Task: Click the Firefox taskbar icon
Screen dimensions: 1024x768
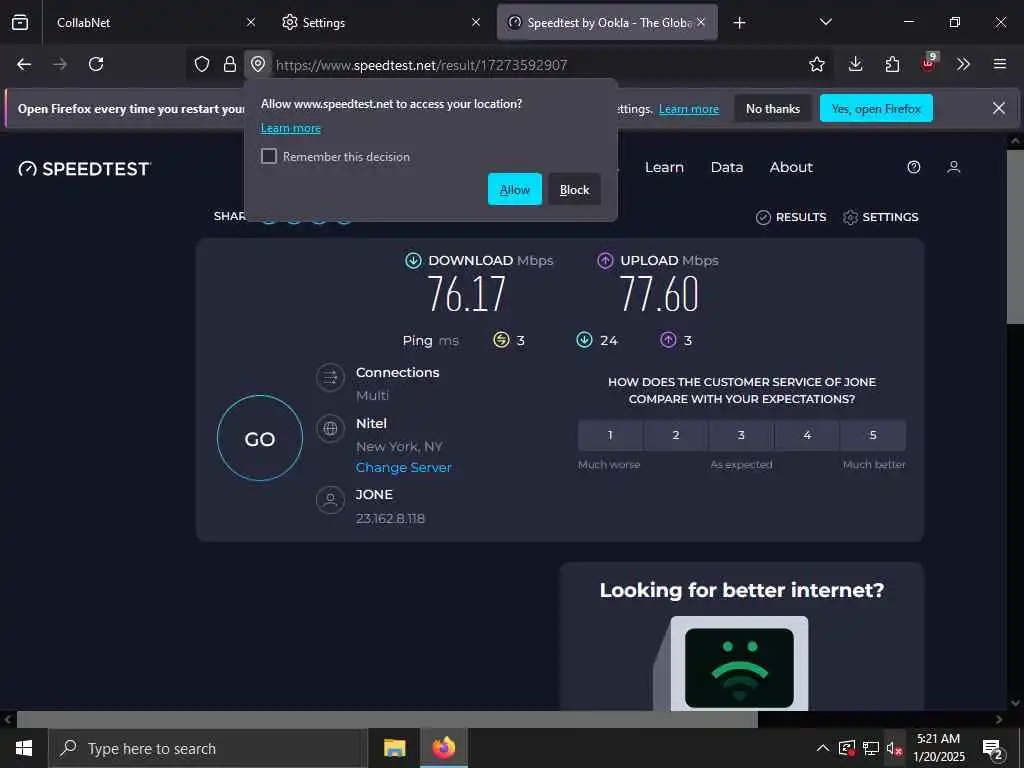Action: [443, 748]
